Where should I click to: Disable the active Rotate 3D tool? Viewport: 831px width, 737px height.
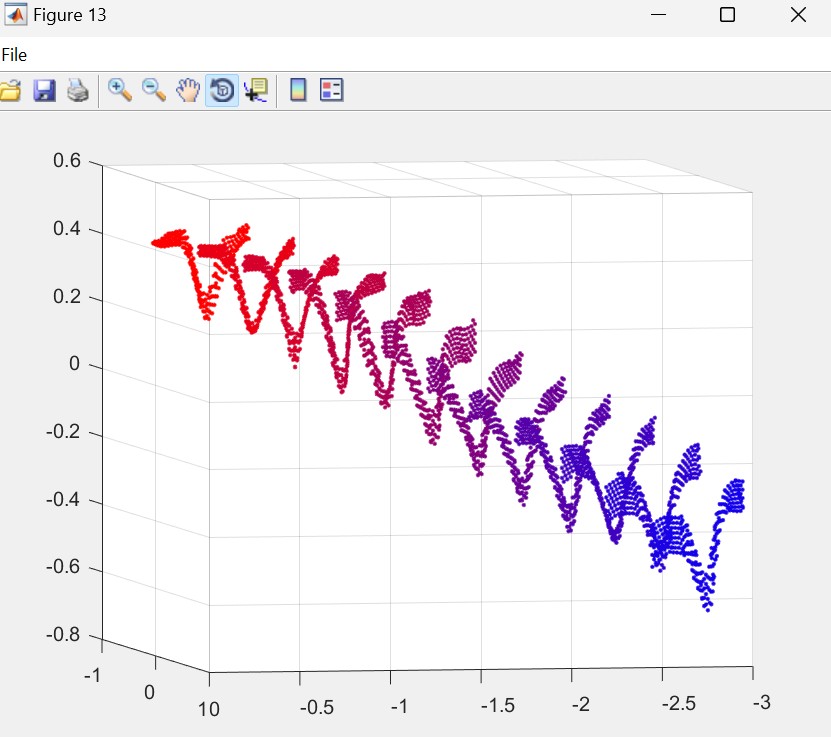coord(222,91)
